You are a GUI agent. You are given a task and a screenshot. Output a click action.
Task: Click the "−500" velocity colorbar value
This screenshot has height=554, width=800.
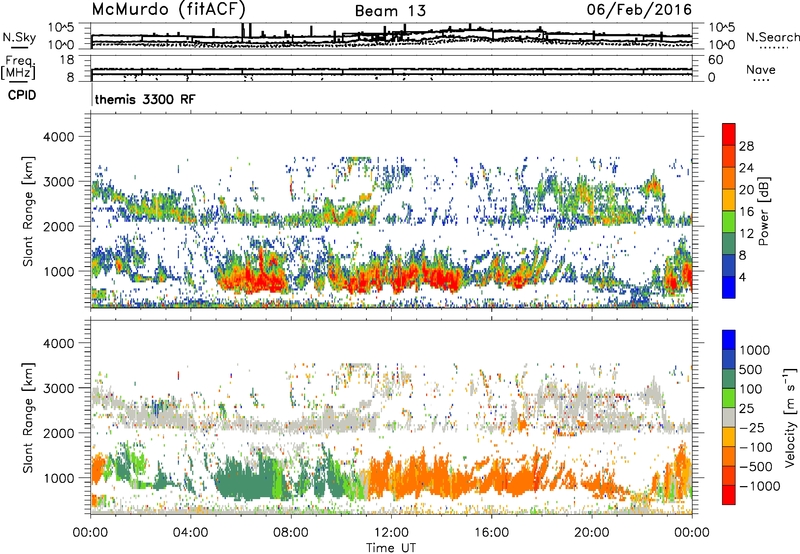click(756, 466)
